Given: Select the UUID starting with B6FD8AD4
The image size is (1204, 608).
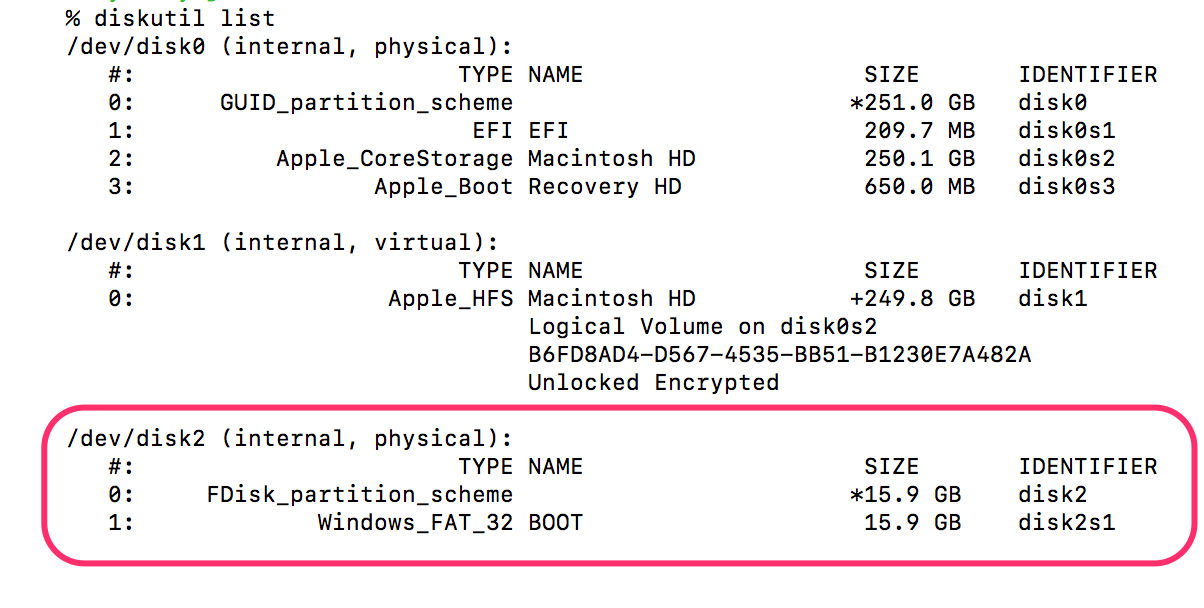Looking at the screenshot, I should [x=779, y=354].
